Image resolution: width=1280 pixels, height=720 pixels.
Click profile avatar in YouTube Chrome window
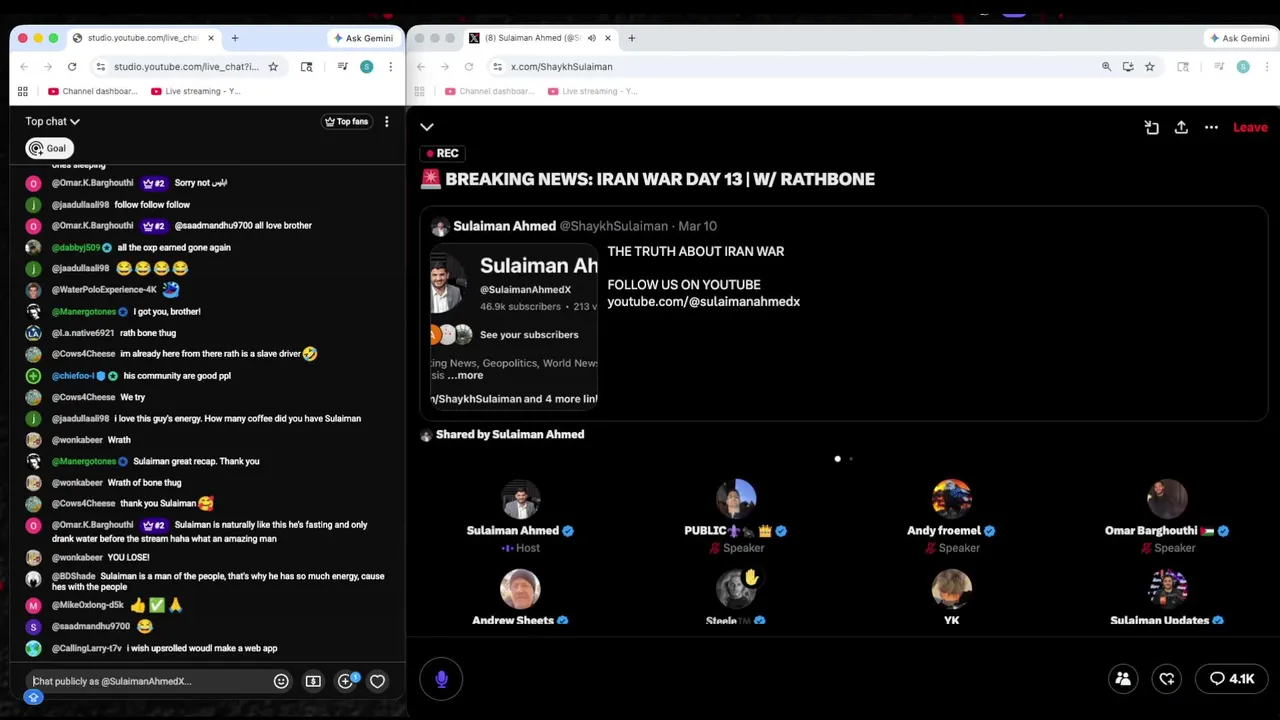(x=366, y=67)
